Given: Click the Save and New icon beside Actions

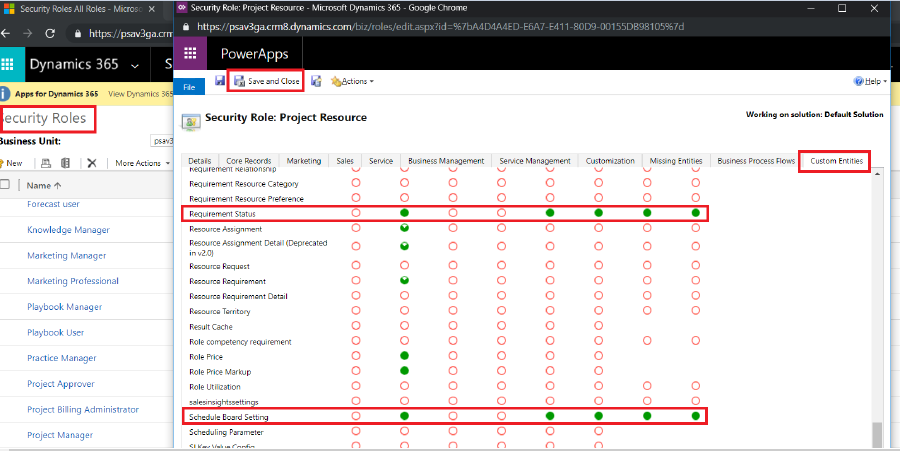Looking at the screenshot, I should click(316, 81).
